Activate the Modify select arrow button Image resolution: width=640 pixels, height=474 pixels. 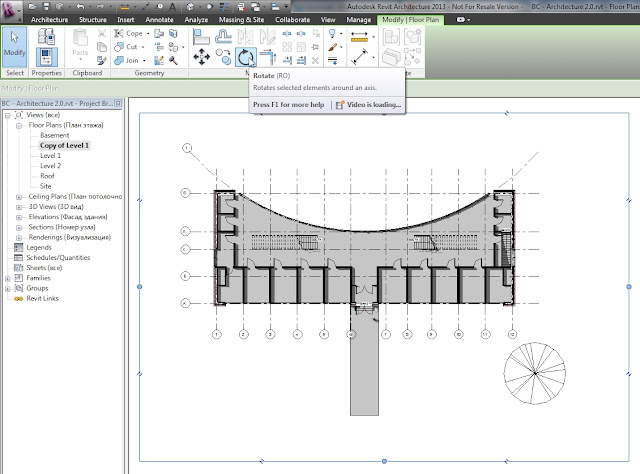pos(14,47)
